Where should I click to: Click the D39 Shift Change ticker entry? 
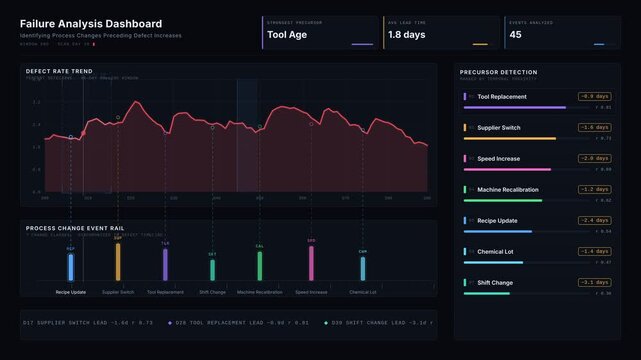coord(379,323)
